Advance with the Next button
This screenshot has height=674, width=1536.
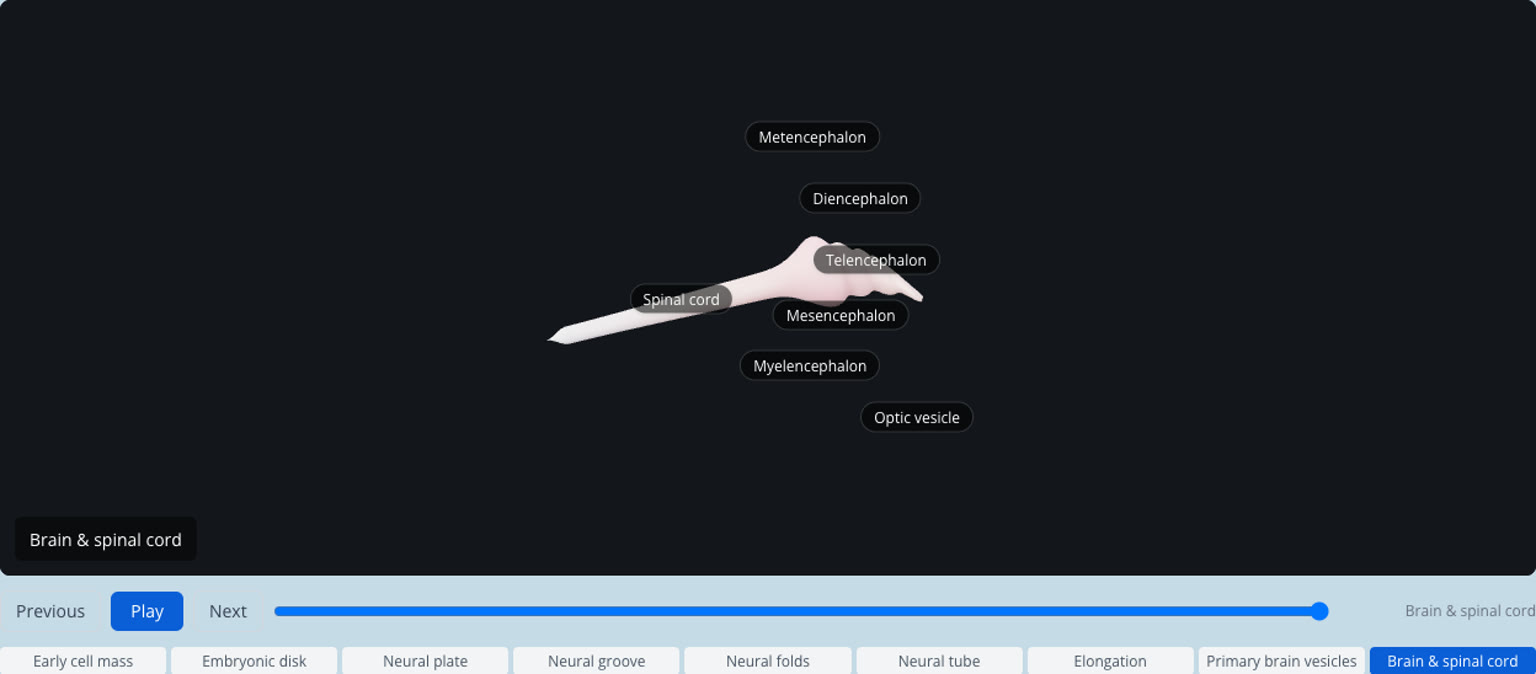[x=228, y=611]
